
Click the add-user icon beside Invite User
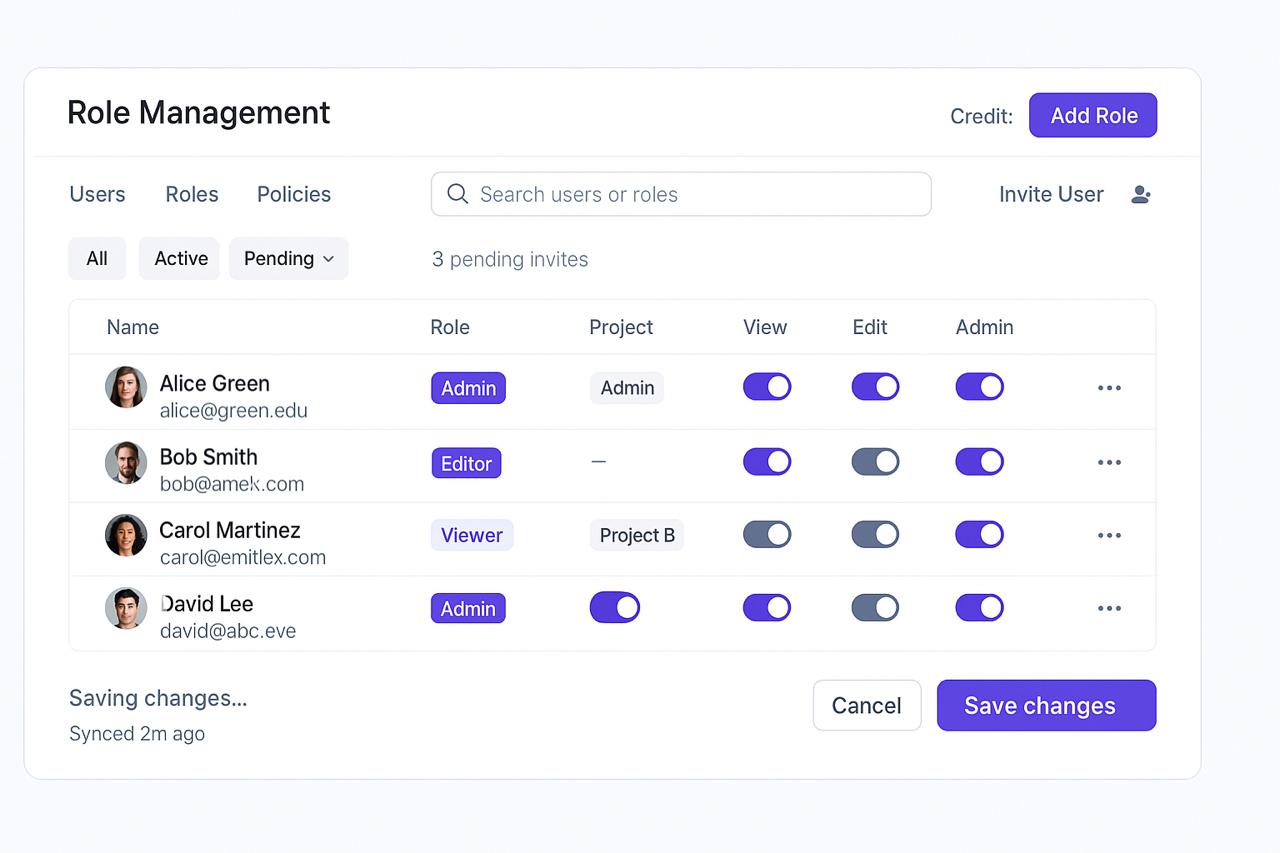pyautogui.click(x=1141, y=195)
